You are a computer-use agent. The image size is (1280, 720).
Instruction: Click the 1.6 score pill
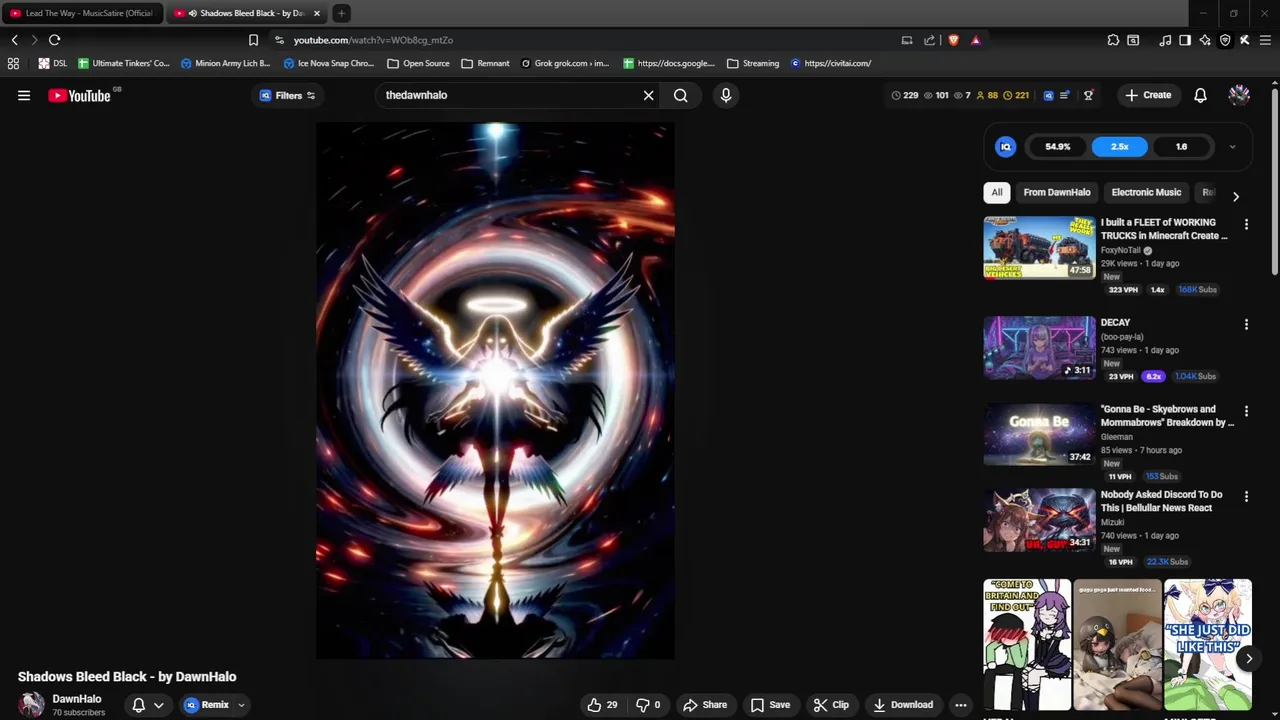coord(1181,147)
